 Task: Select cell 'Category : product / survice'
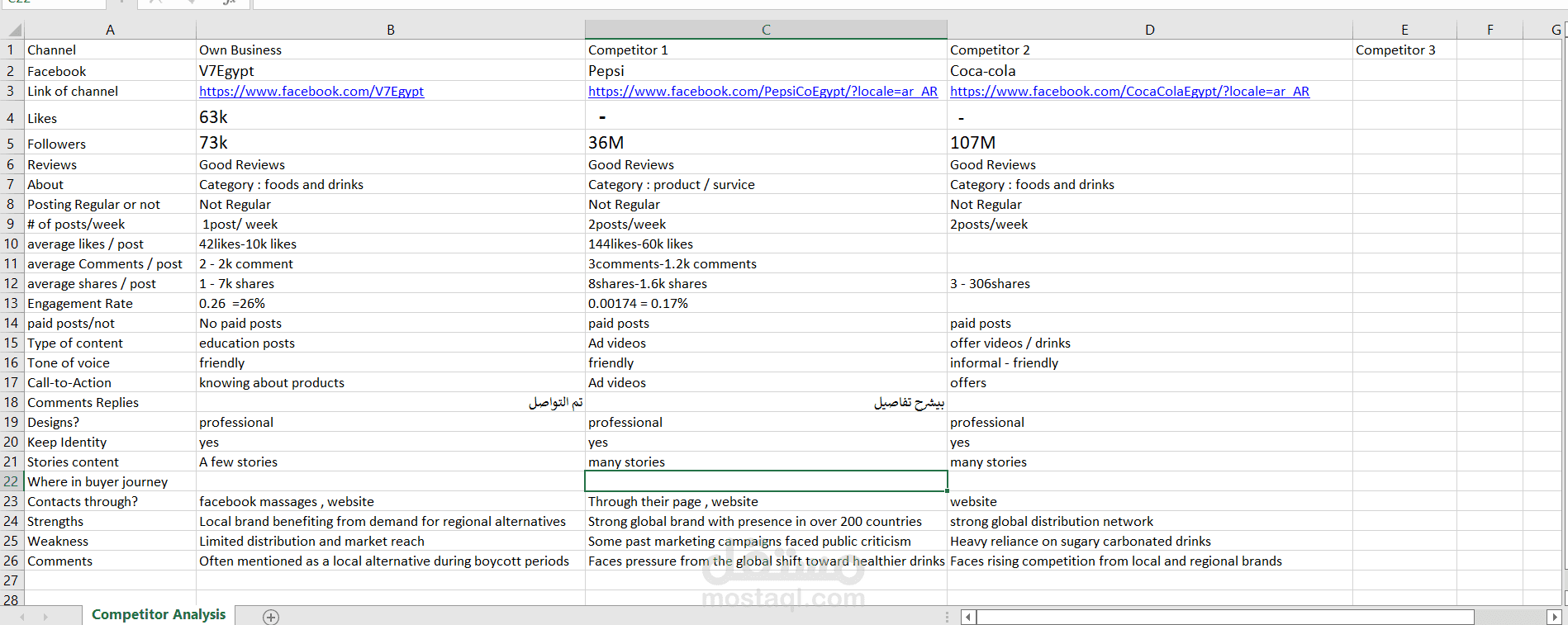tap(766, 185)
